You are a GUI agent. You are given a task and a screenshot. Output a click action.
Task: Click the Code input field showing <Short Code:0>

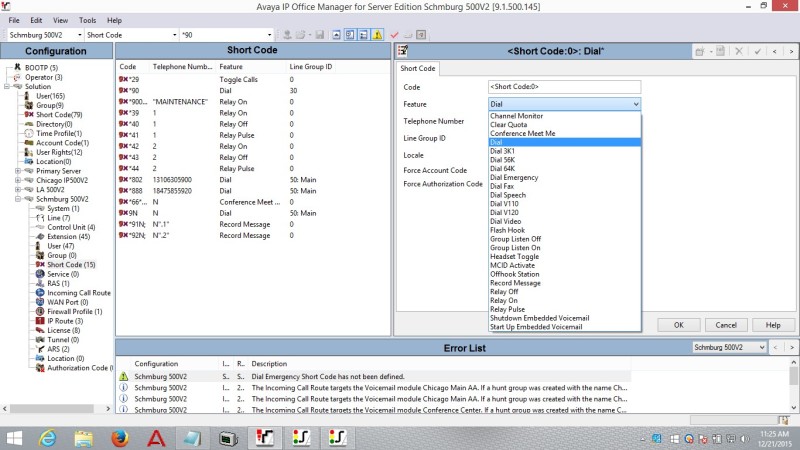(x=564, y=87)
